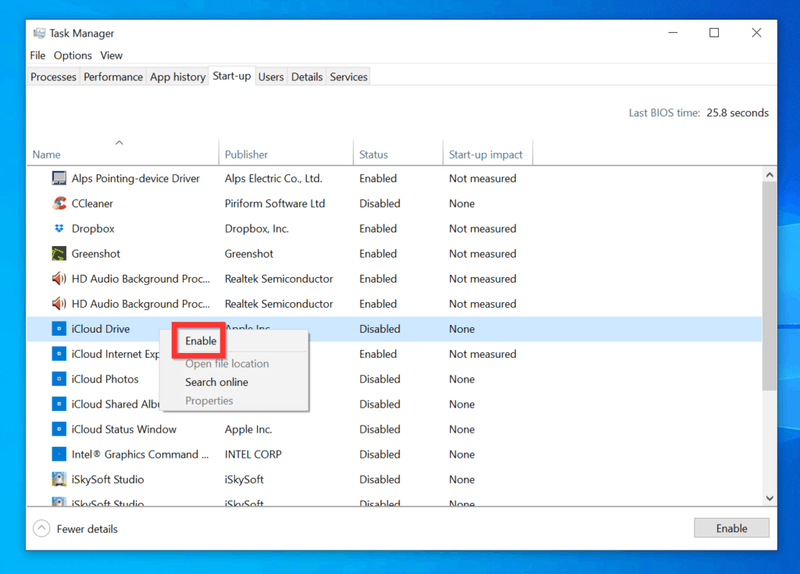Open the View menu

pos(111,55)
